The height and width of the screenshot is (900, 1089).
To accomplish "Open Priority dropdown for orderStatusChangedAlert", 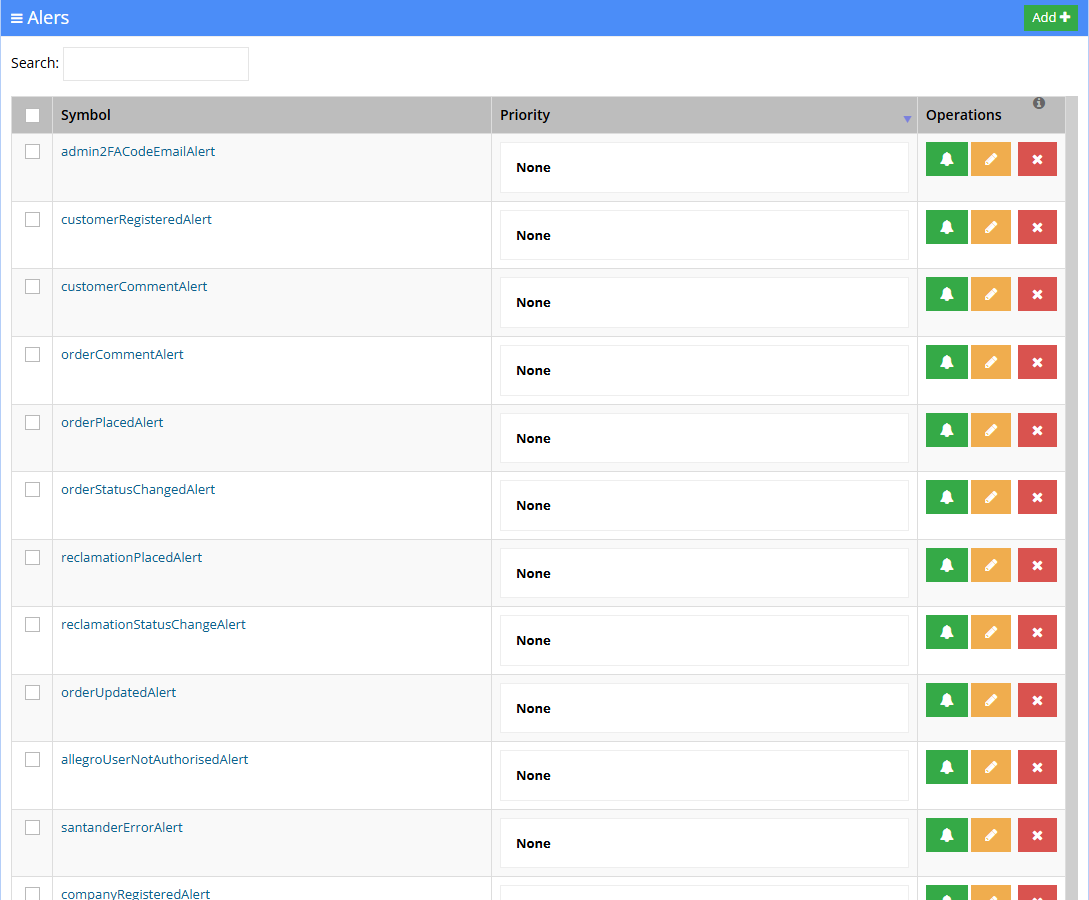I will [704, 506].
